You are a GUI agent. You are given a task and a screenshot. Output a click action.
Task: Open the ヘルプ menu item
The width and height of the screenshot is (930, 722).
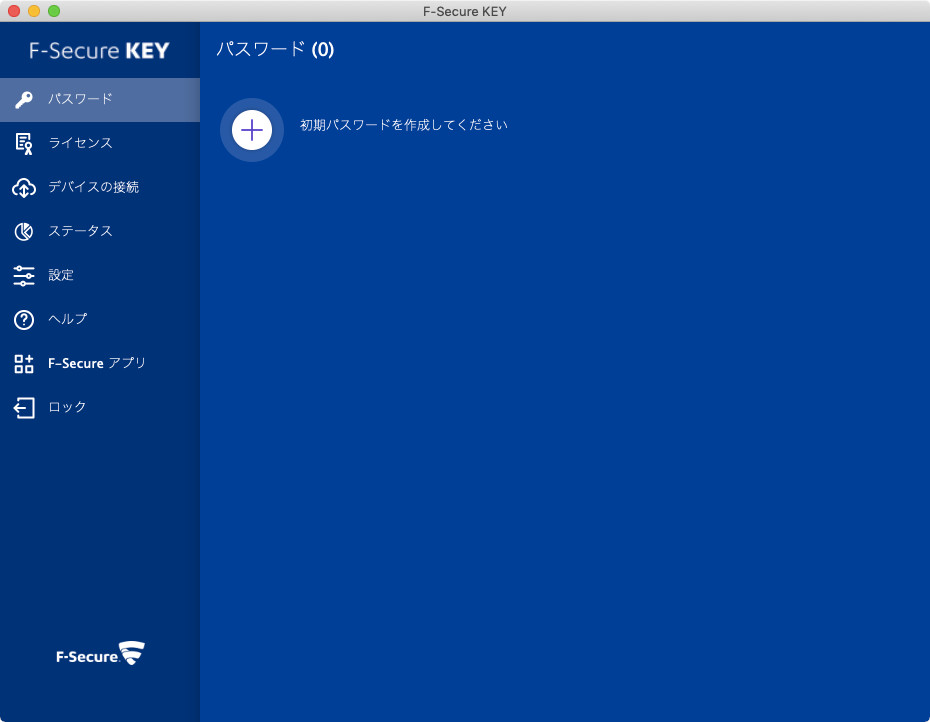[x=68, y=319]
